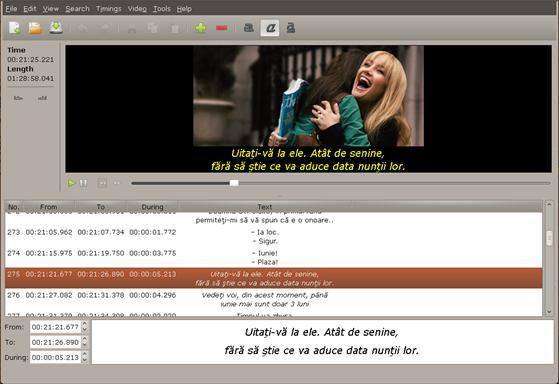The height and width of the screenshot is (384, 559).
Task: Click the current Time value 00:21:25.221
Action: pos(31,60)
